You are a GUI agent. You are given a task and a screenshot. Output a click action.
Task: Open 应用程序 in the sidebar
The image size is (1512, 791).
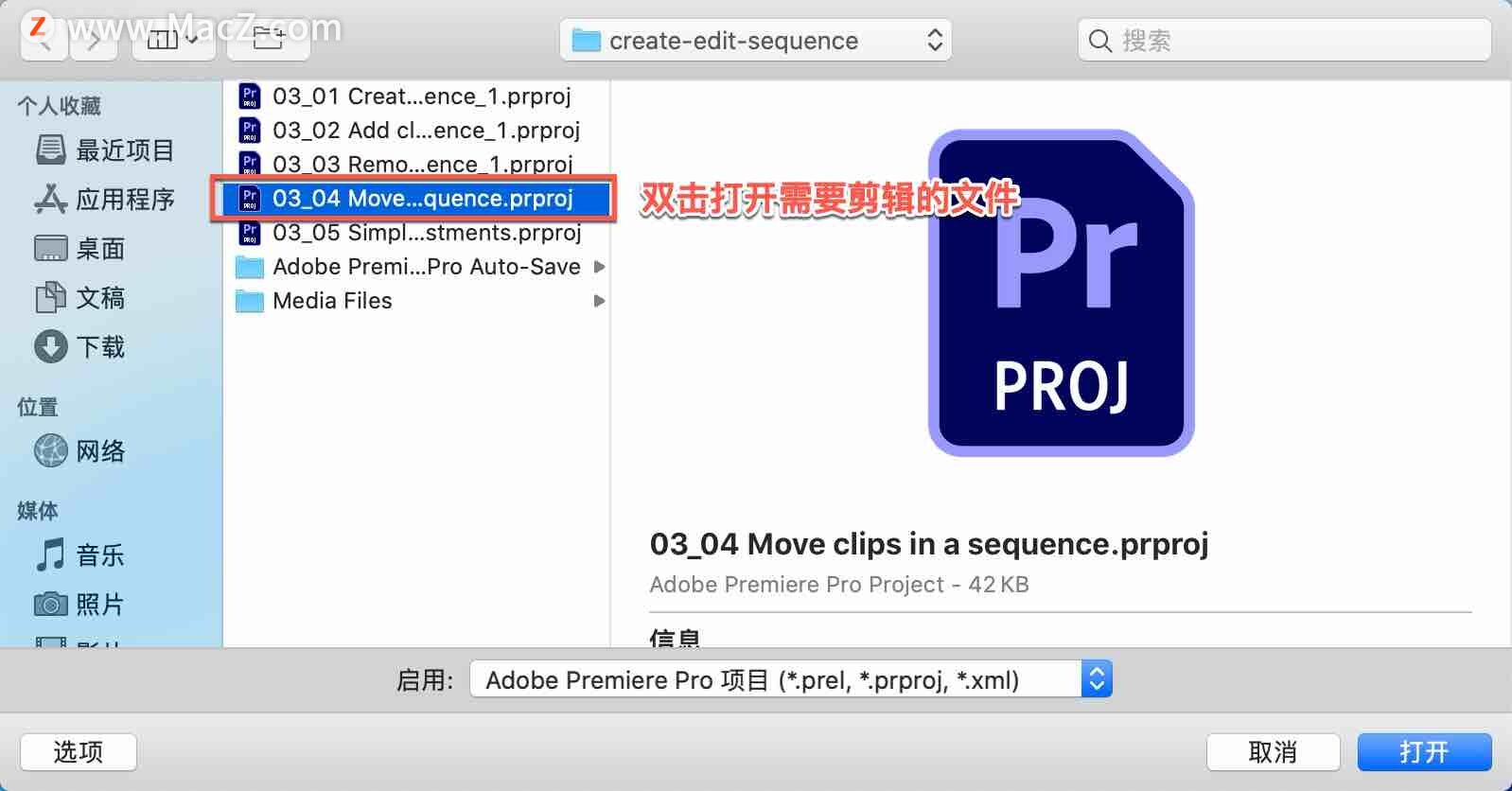(x=104, y=200)
